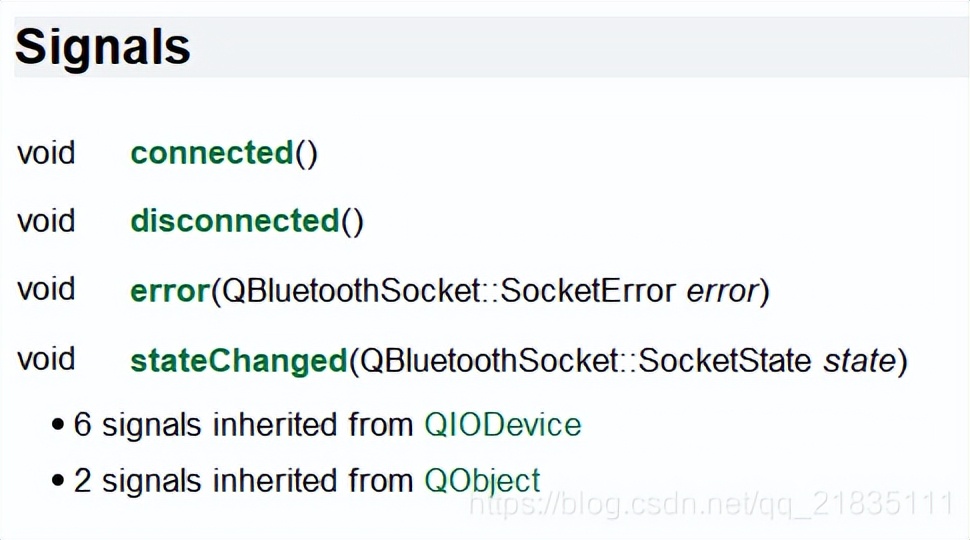Click the bold green error signal link
The height and width of the screenshot is (540, 970).
(169, 291)
